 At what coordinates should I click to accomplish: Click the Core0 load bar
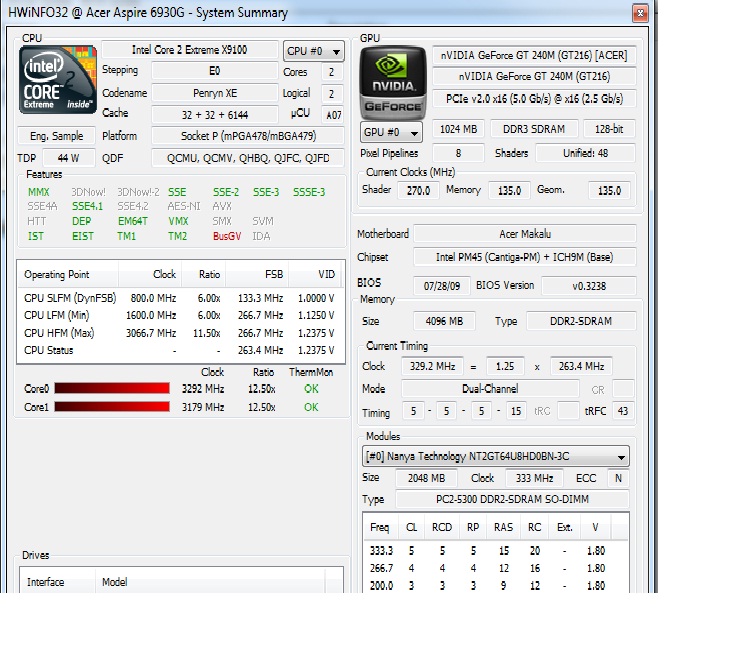tap(112, 389)
